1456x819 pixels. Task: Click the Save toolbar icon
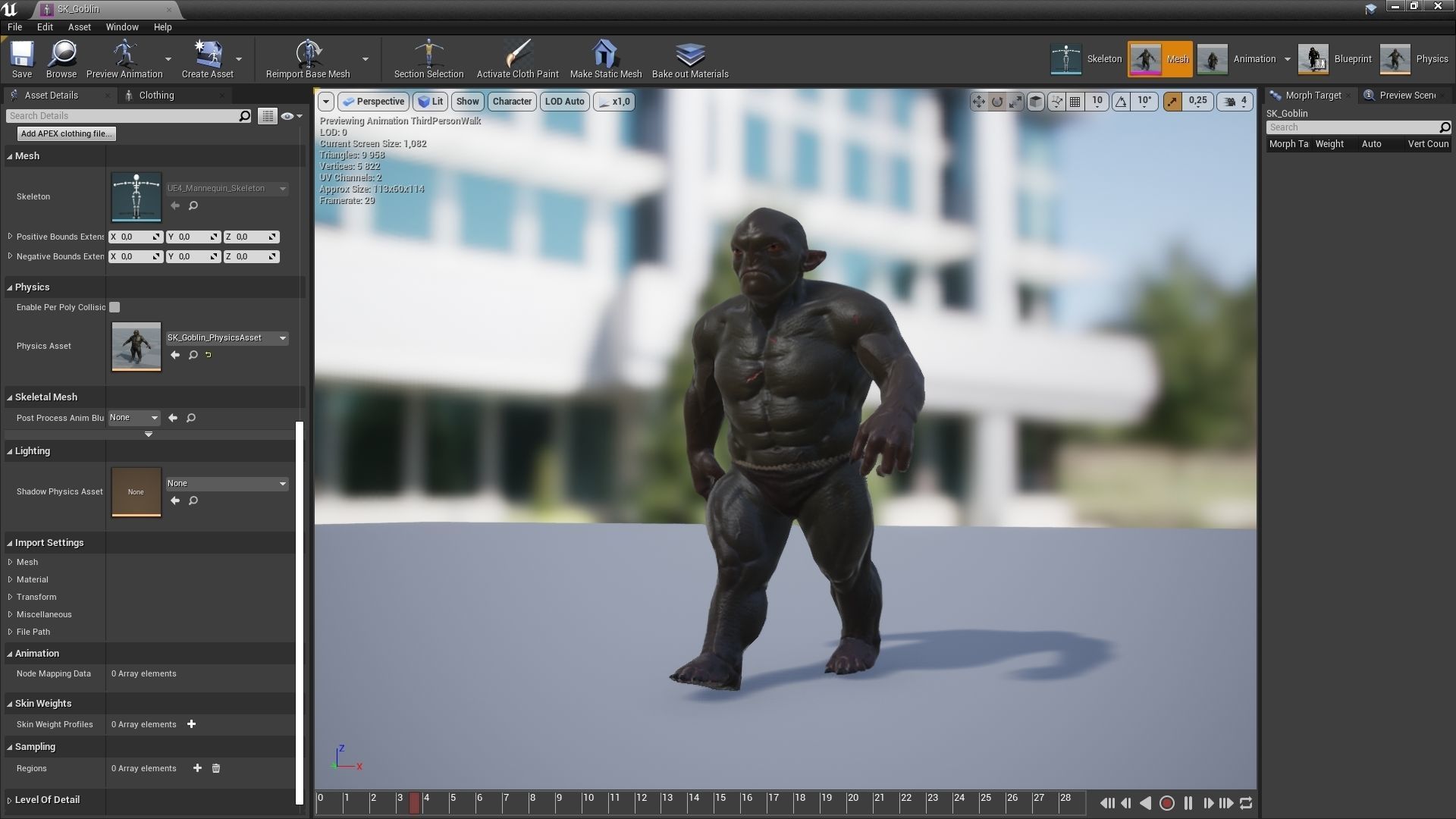click(22, 59)
